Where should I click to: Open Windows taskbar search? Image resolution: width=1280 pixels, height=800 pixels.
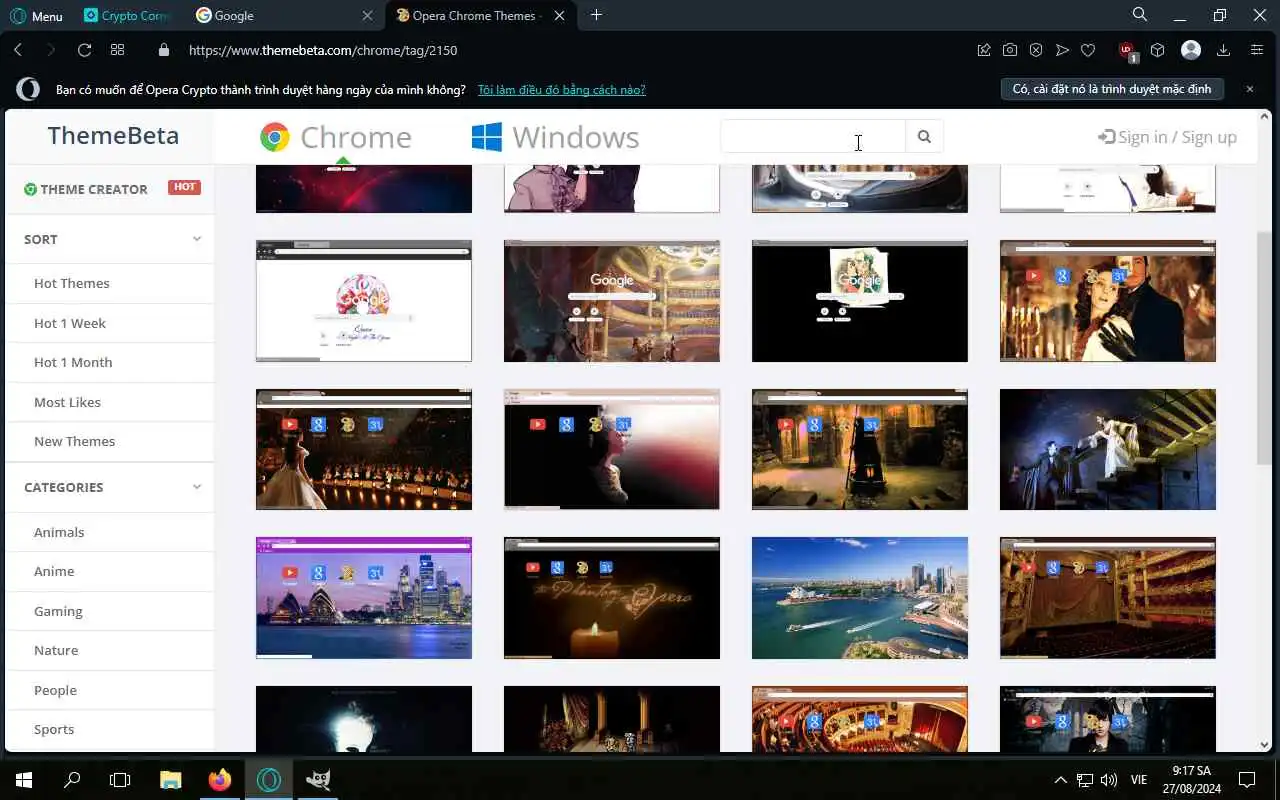click(72, 779)
